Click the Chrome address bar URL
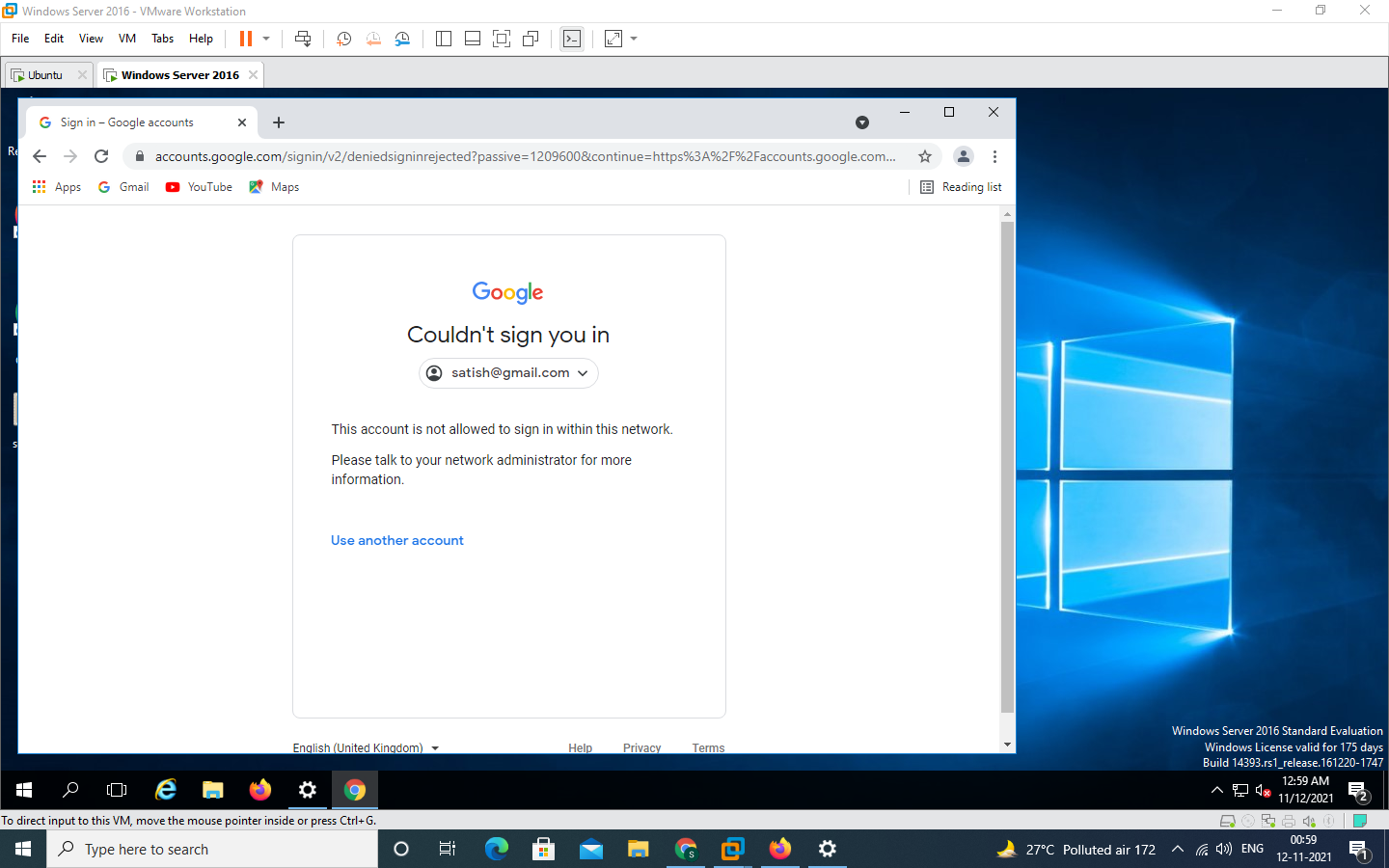This screenshot has width=1389, height=868. pos(526,156)
